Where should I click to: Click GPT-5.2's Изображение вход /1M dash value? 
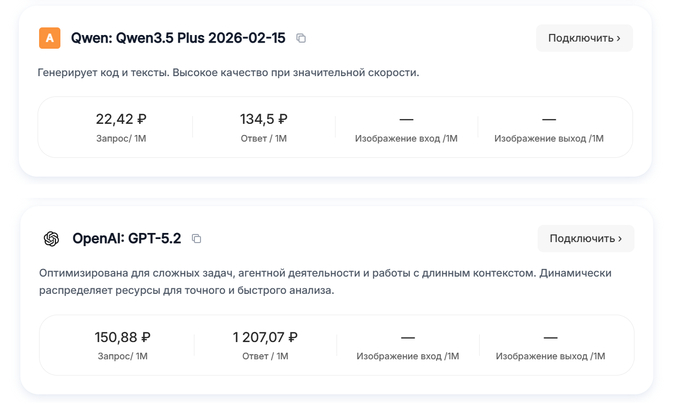pos(407,338)
